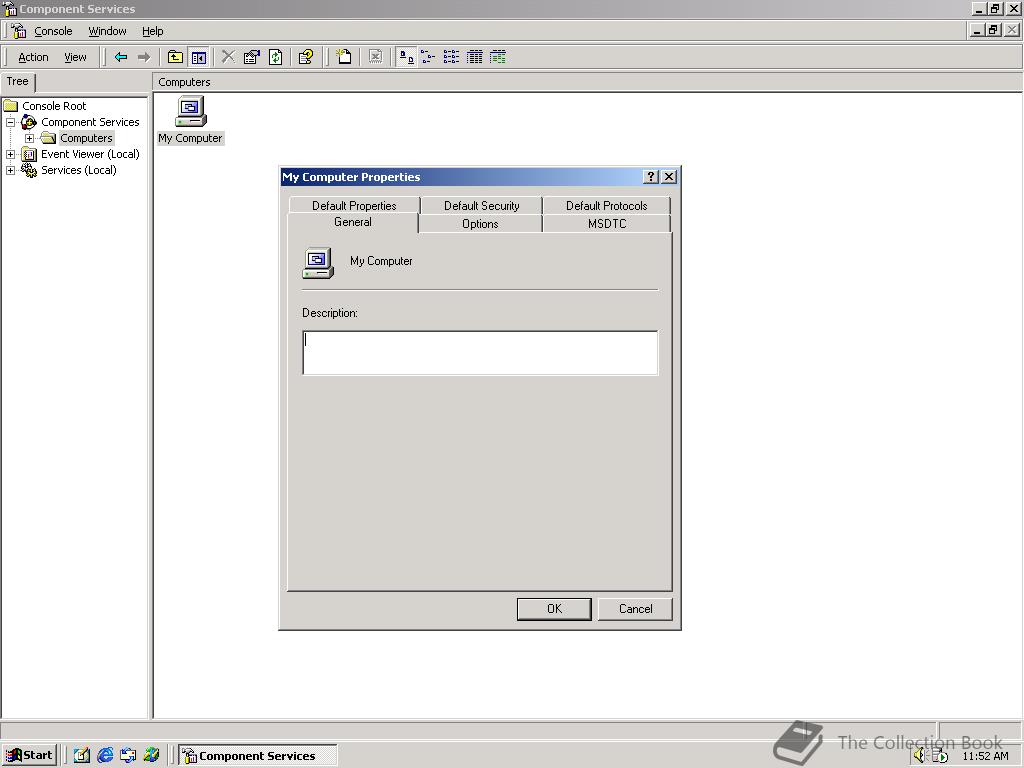Click the What's This help button in dialog

coord(650,177)
